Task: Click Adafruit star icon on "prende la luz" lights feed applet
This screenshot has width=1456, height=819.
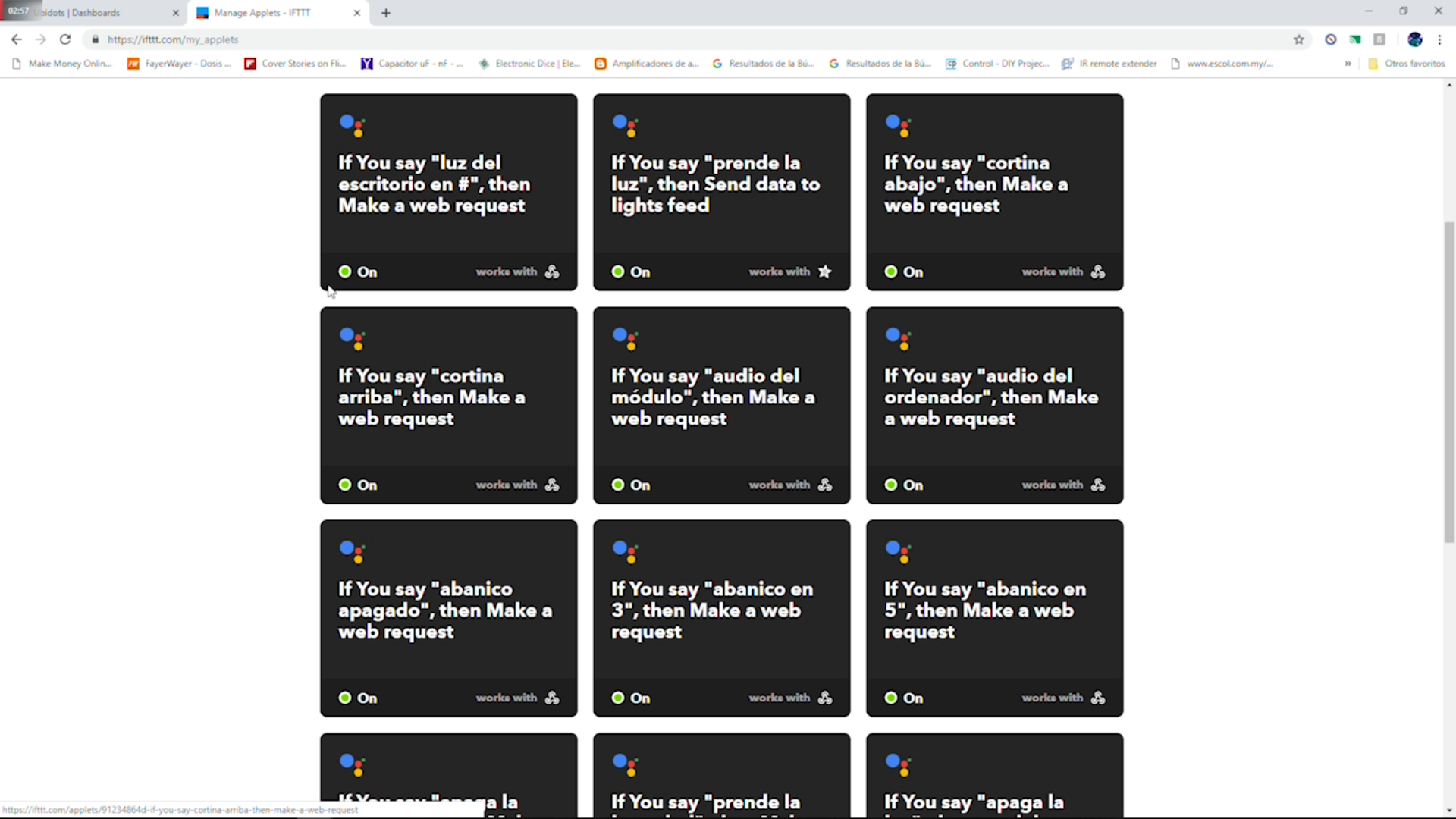Action: tap(825, 271)
